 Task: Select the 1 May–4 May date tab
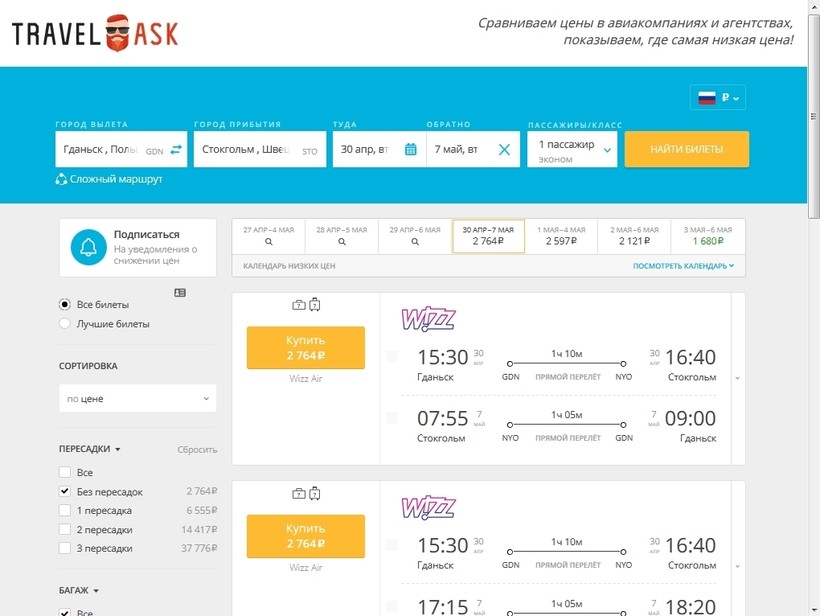point(560,236)
